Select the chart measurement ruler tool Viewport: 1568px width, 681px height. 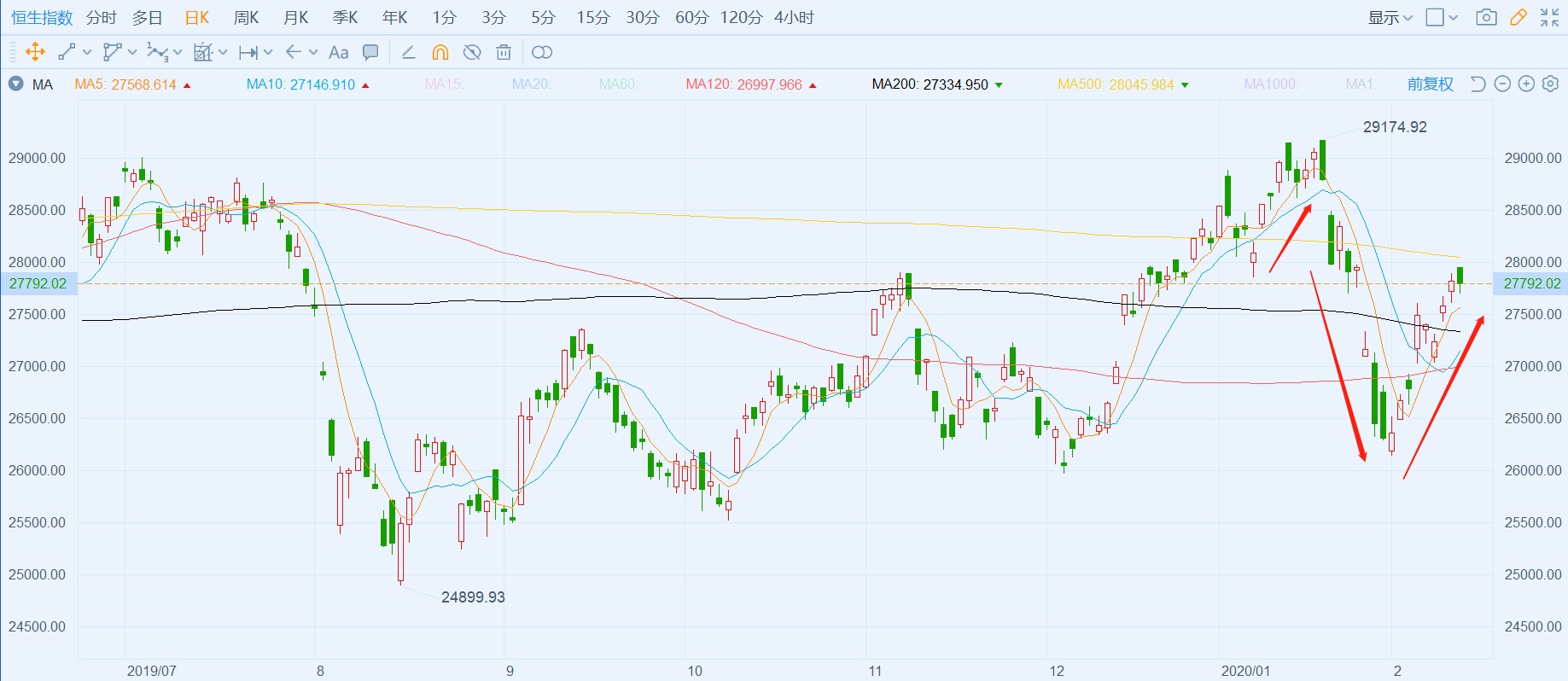click(202, 52)
